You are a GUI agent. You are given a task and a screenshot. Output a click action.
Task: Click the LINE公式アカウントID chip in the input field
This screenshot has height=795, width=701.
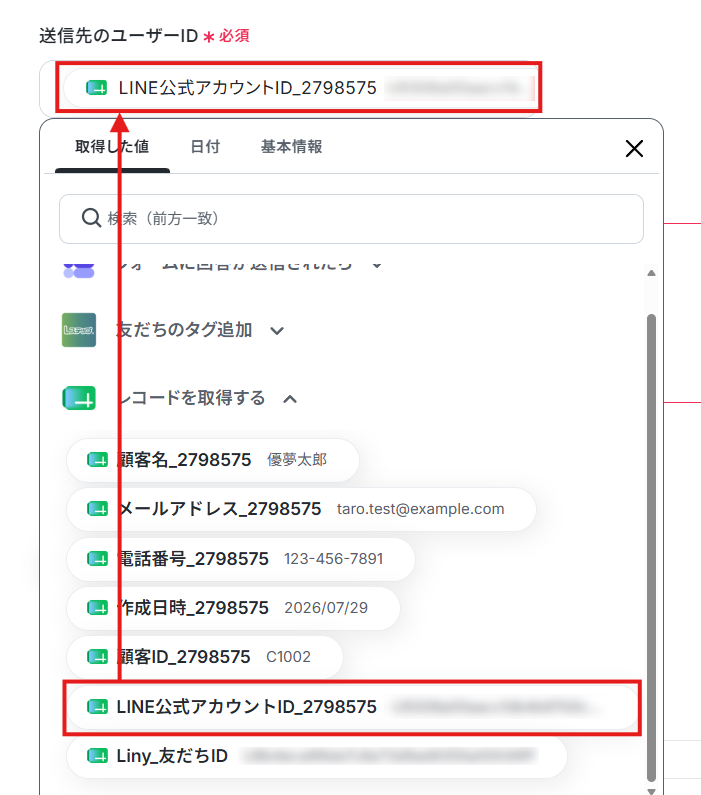coord(299,88)
